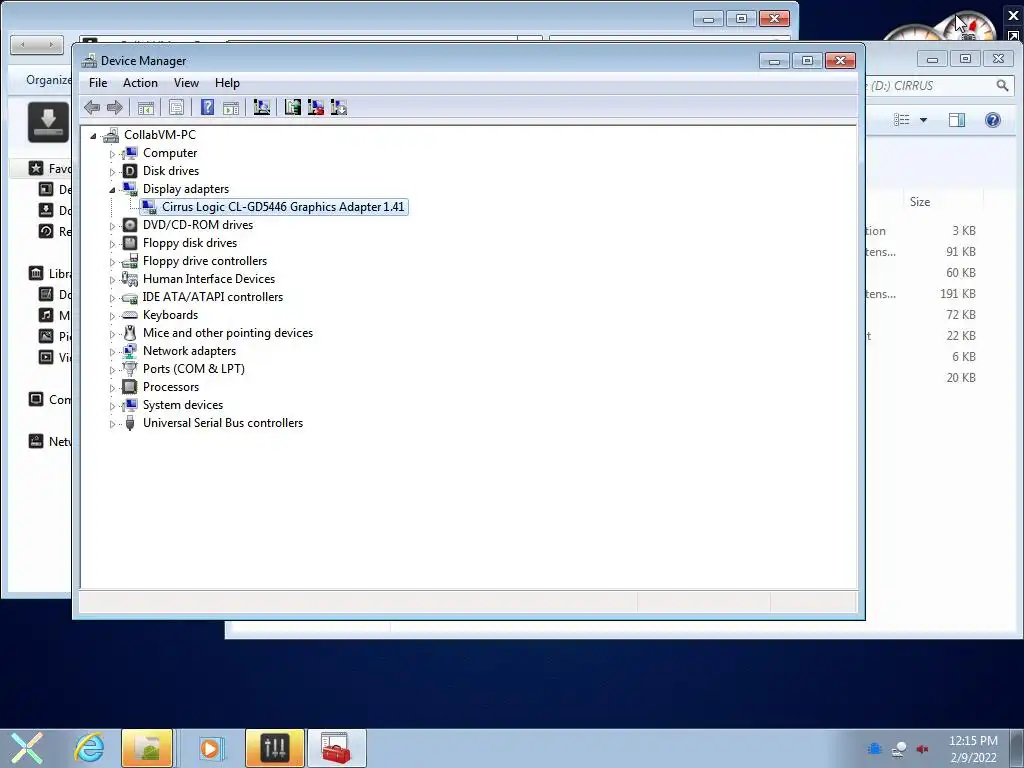Select the Floppy drive controllers label
1024x768 pixels.
205,261
